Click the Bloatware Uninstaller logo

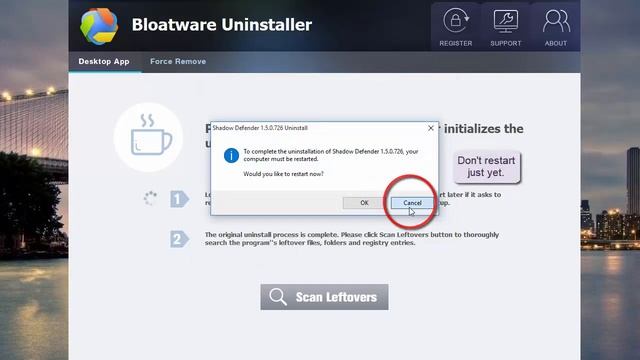99,26
